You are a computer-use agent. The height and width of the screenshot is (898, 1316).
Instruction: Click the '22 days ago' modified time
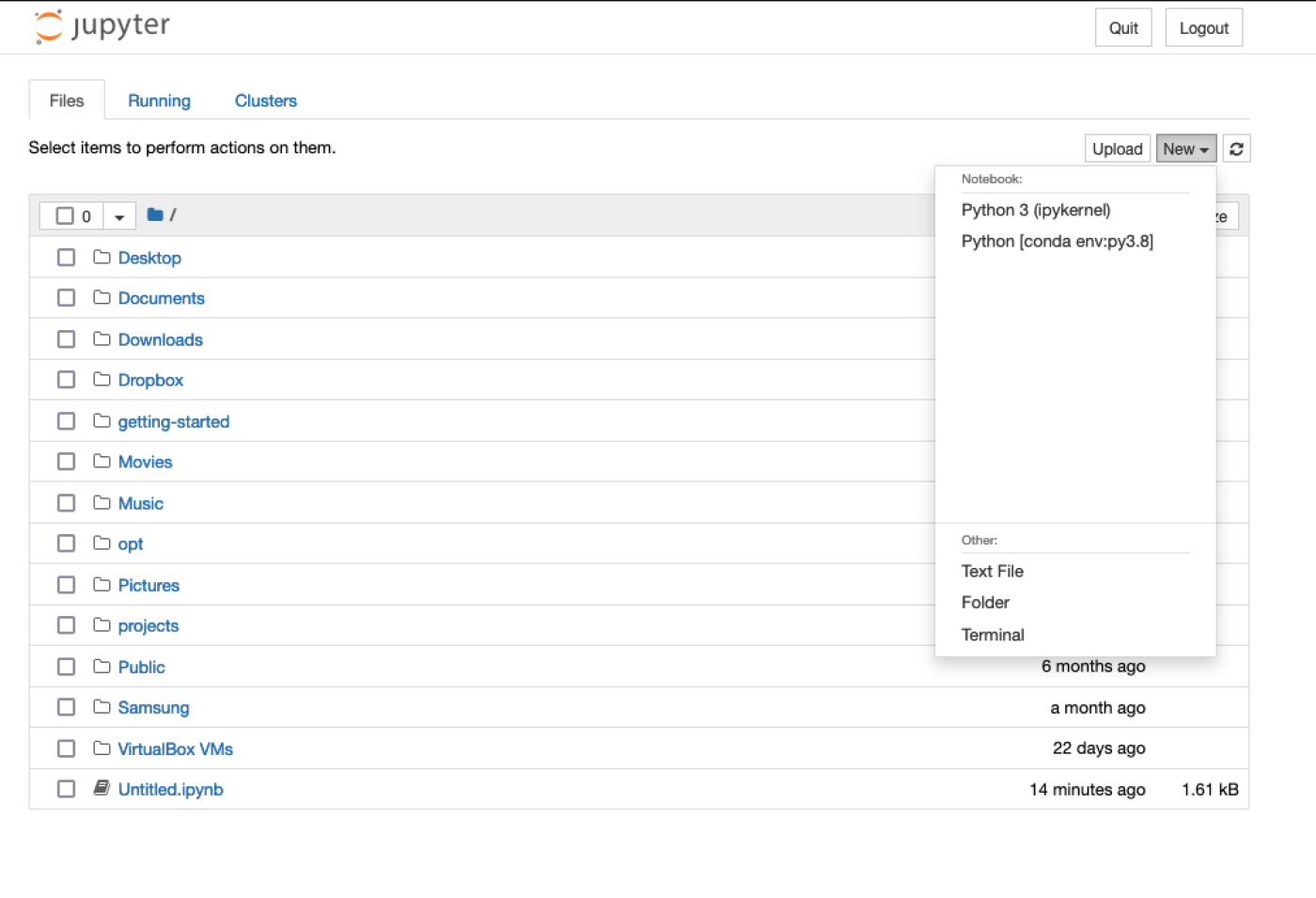1099,748
